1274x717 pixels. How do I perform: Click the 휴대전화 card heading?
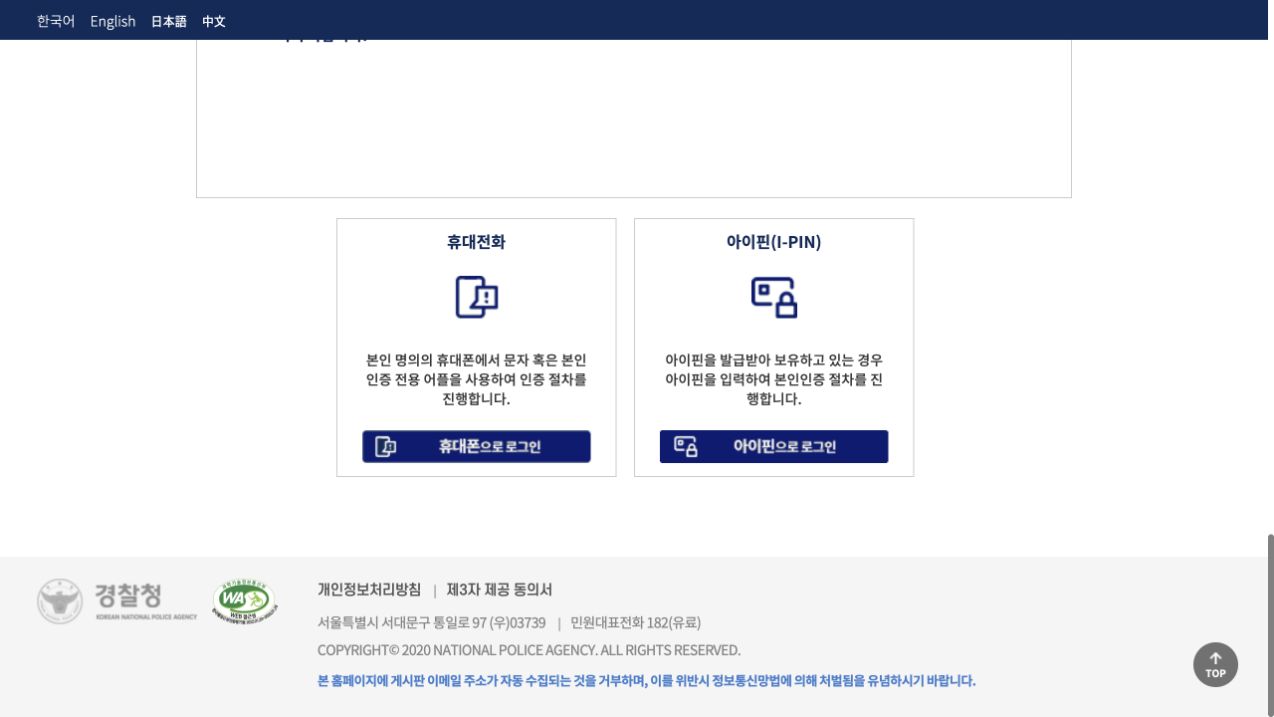[x=476, y=242]
